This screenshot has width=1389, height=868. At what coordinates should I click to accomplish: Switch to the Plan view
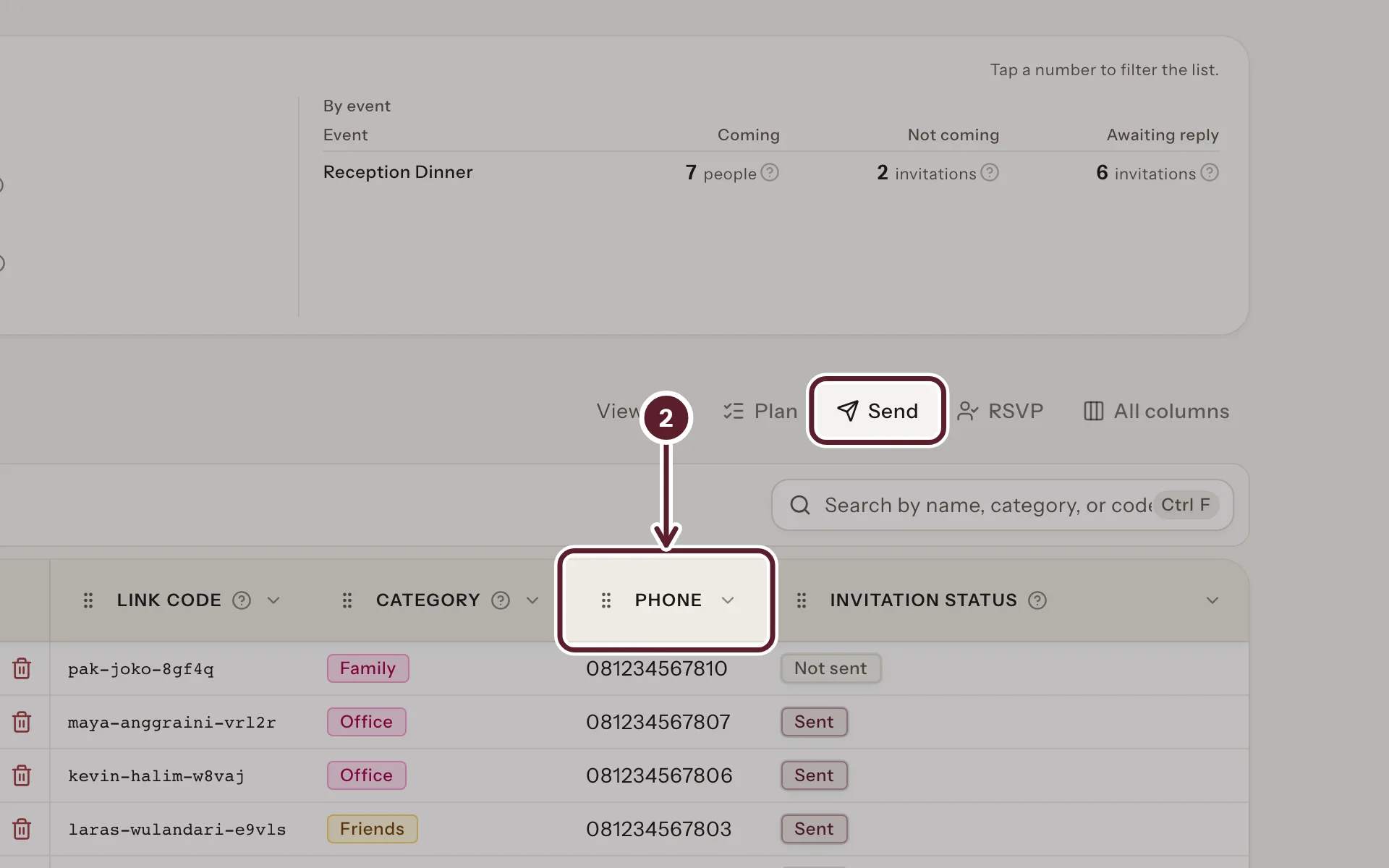(x=760, y=411)
